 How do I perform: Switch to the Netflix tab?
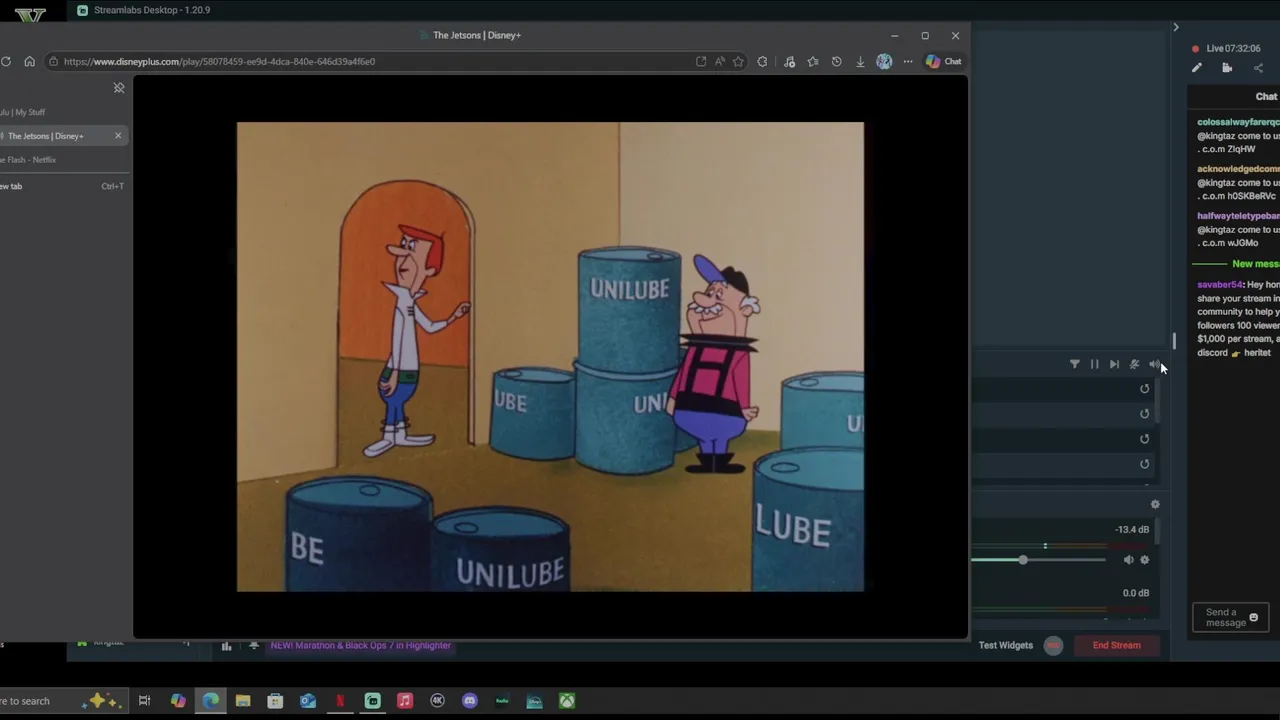tap(62, 160)
